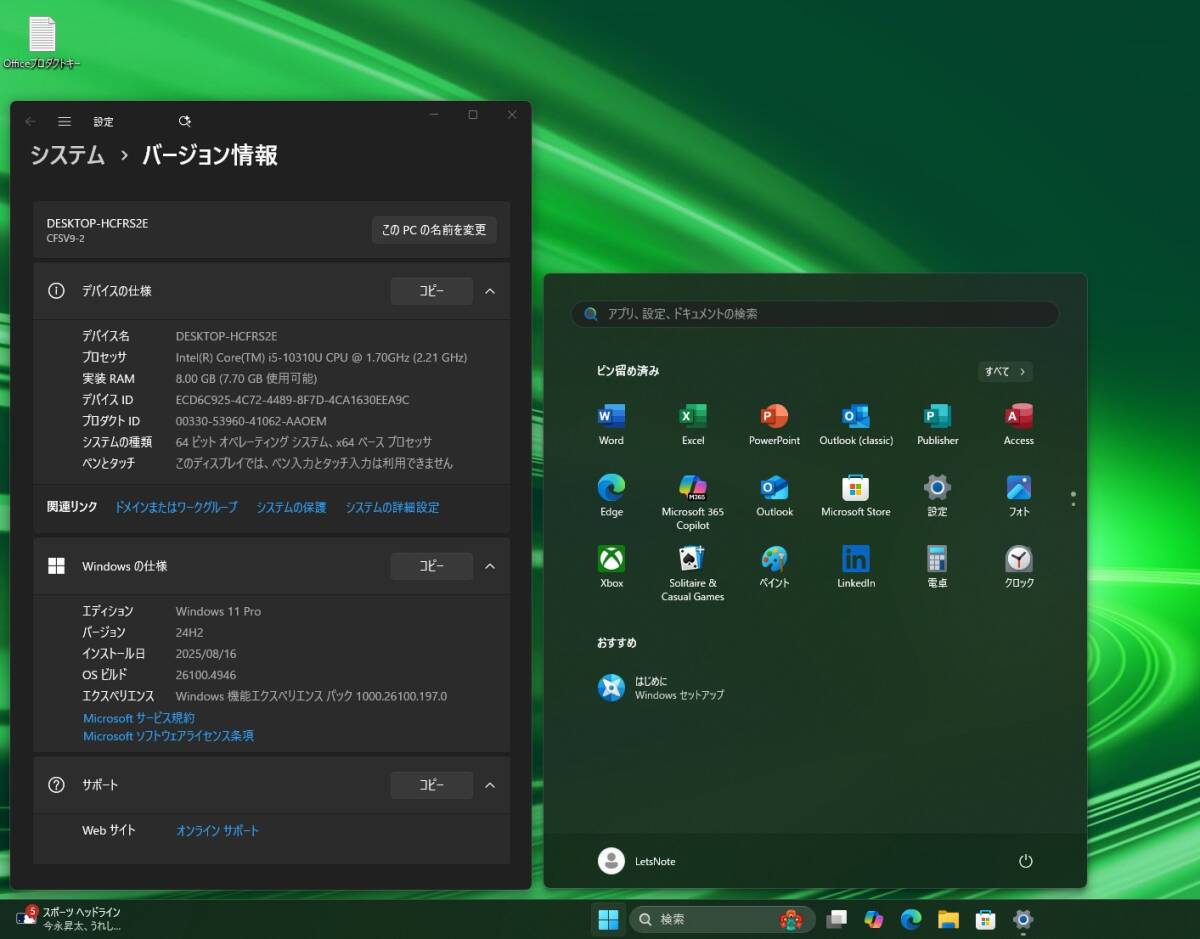Open クロック clock app

(1019, 567)
